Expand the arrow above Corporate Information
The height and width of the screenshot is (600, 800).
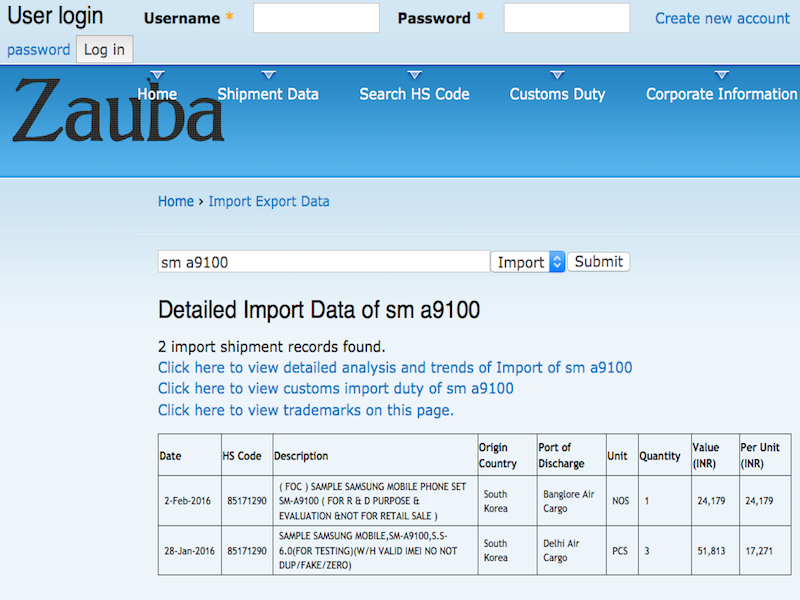721,76
